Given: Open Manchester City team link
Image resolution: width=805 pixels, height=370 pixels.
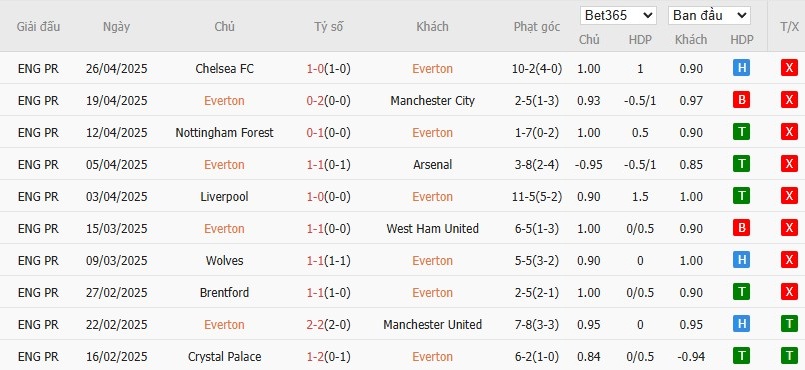Looking at the screenshot, I should click(x=432, y=101).
